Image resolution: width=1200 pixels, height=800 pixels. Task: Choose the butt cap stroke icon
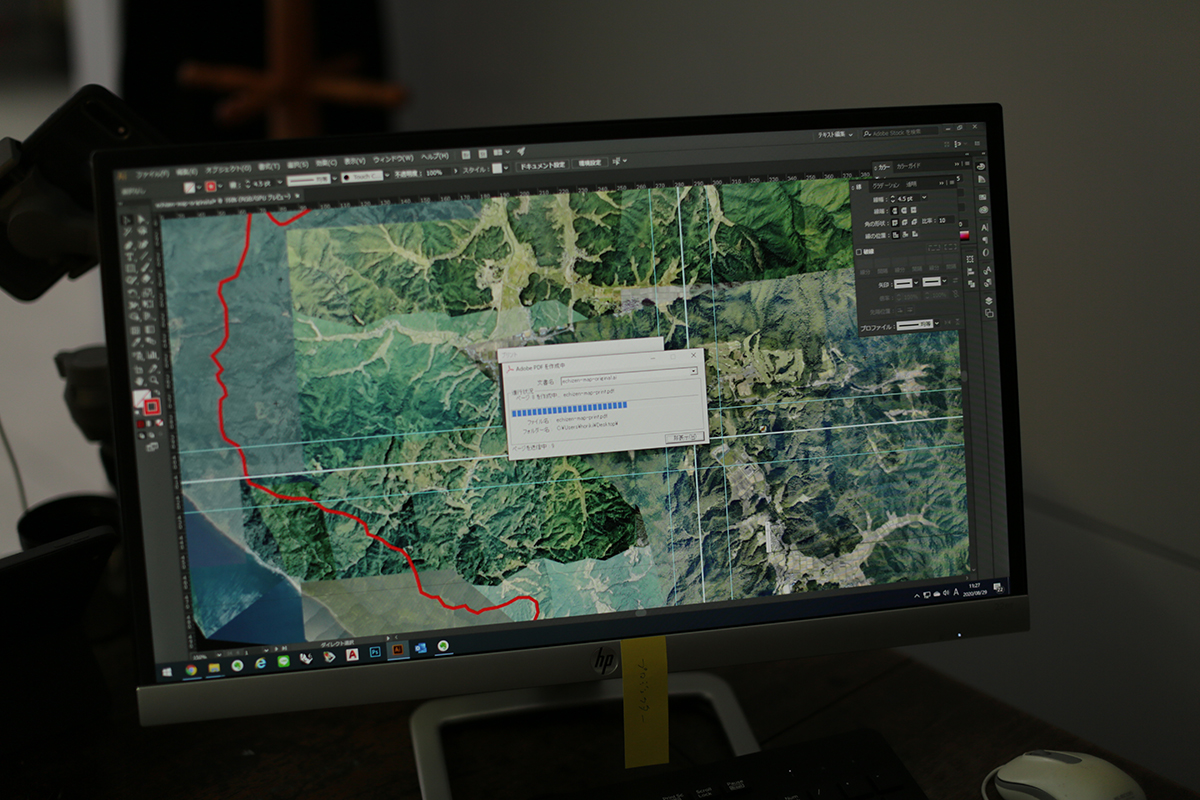pos(894,210)
